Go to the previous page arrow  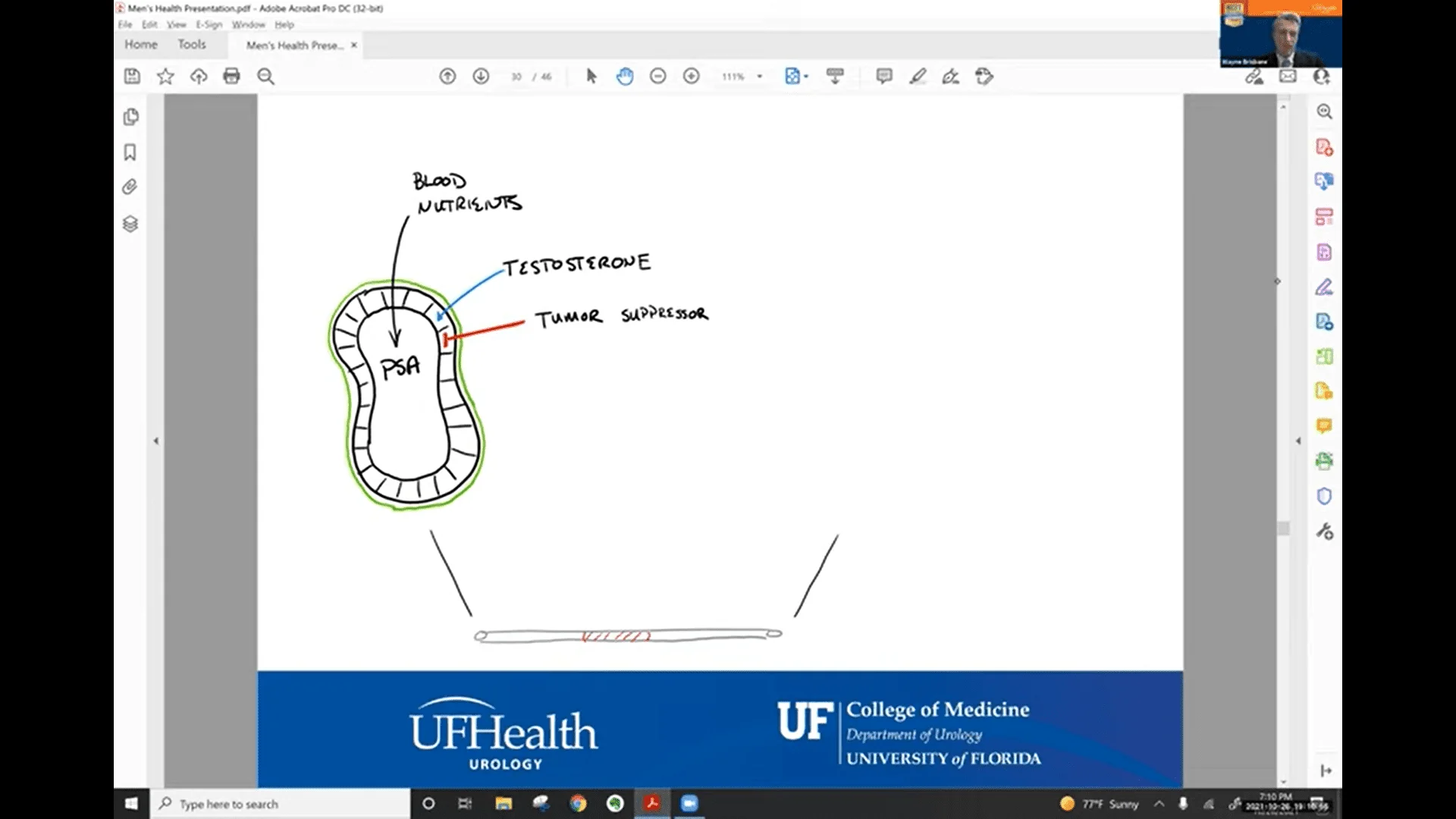(x=447, y=76)
